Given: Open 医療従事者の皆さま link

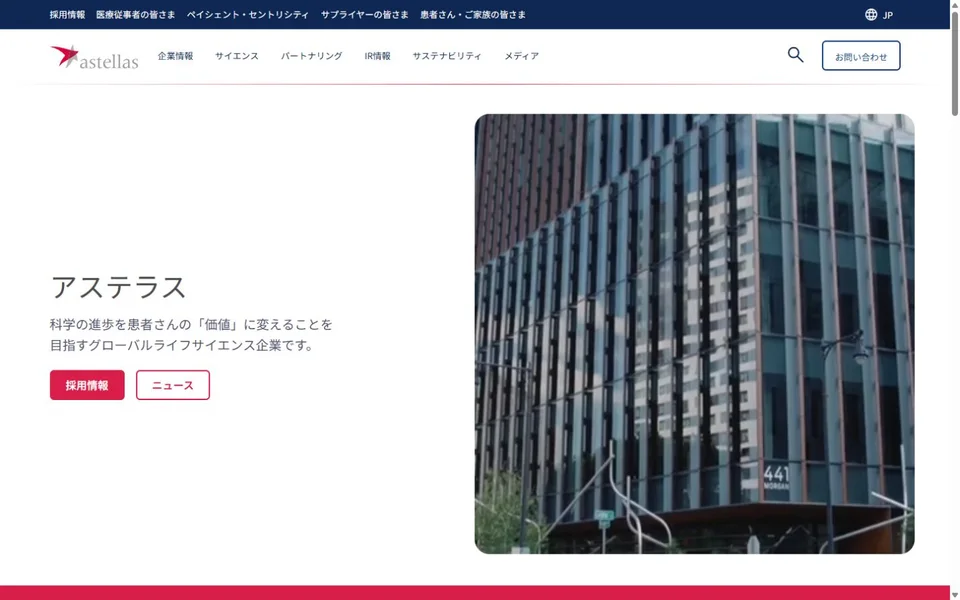Looking at the screenshot, I should [x=135, y=15].
